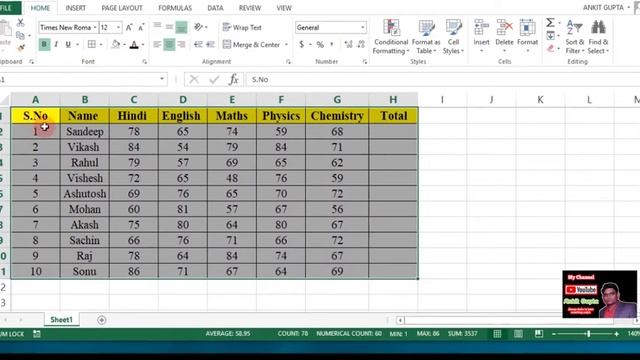640x360 pixels.
Task: Increase font size with the larger A icon
Action: click(x=129, y=27)
